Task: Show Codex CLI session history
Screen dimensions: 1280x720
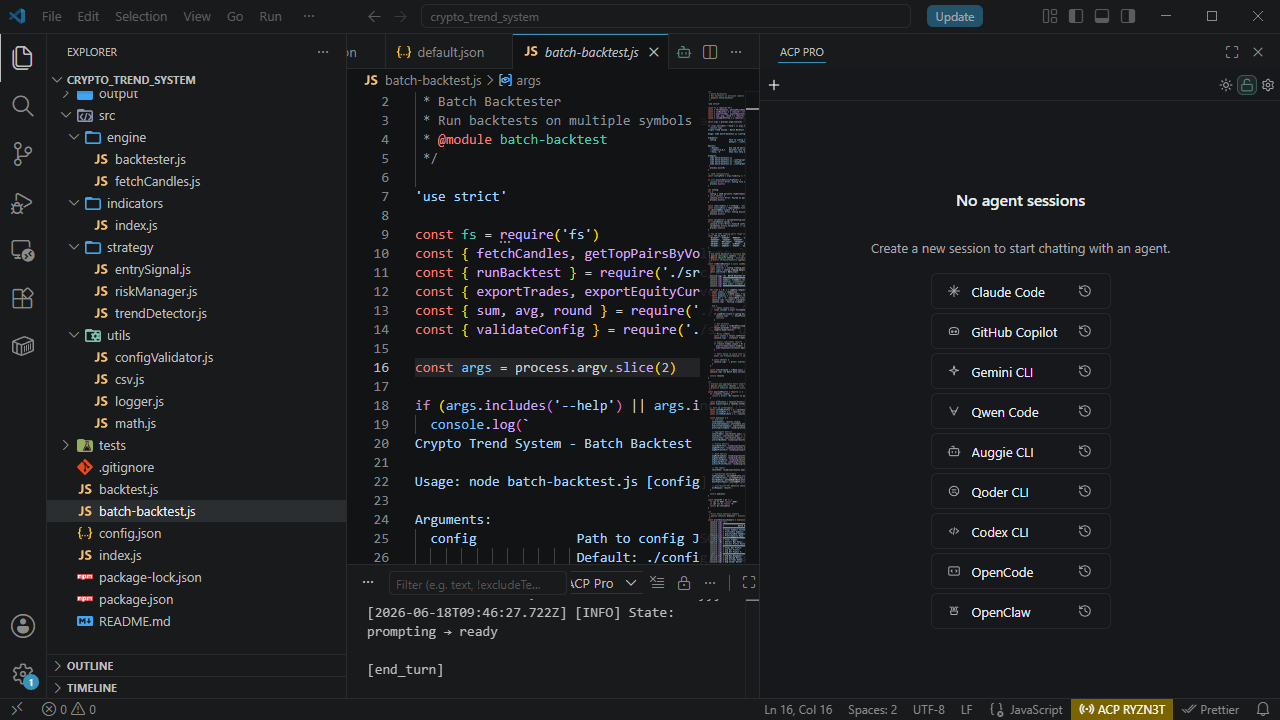Action: (x=1085, y=532)
